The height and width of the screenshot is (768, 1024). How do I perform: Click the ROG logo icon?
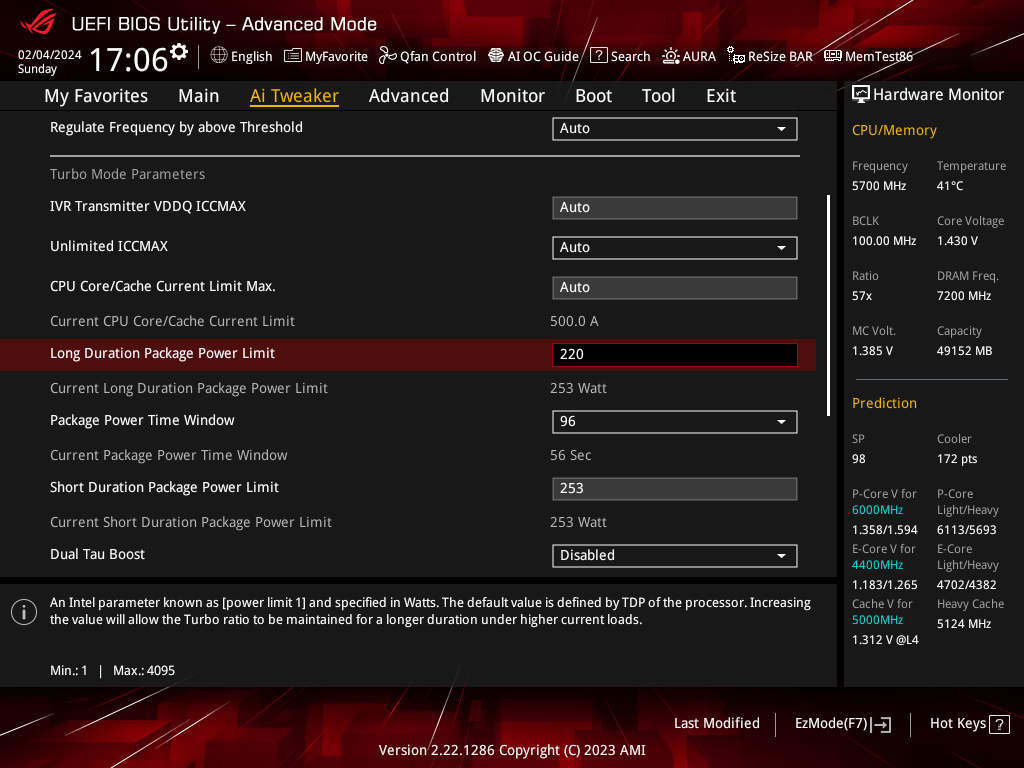click(x=38, y=24)
